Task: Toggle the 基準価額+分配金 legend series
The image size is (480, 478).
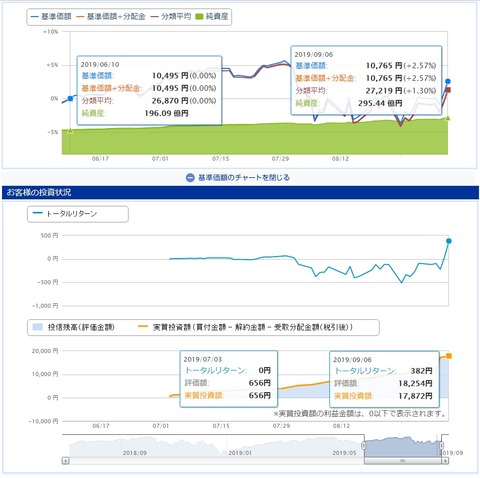Action: [111, 16]
